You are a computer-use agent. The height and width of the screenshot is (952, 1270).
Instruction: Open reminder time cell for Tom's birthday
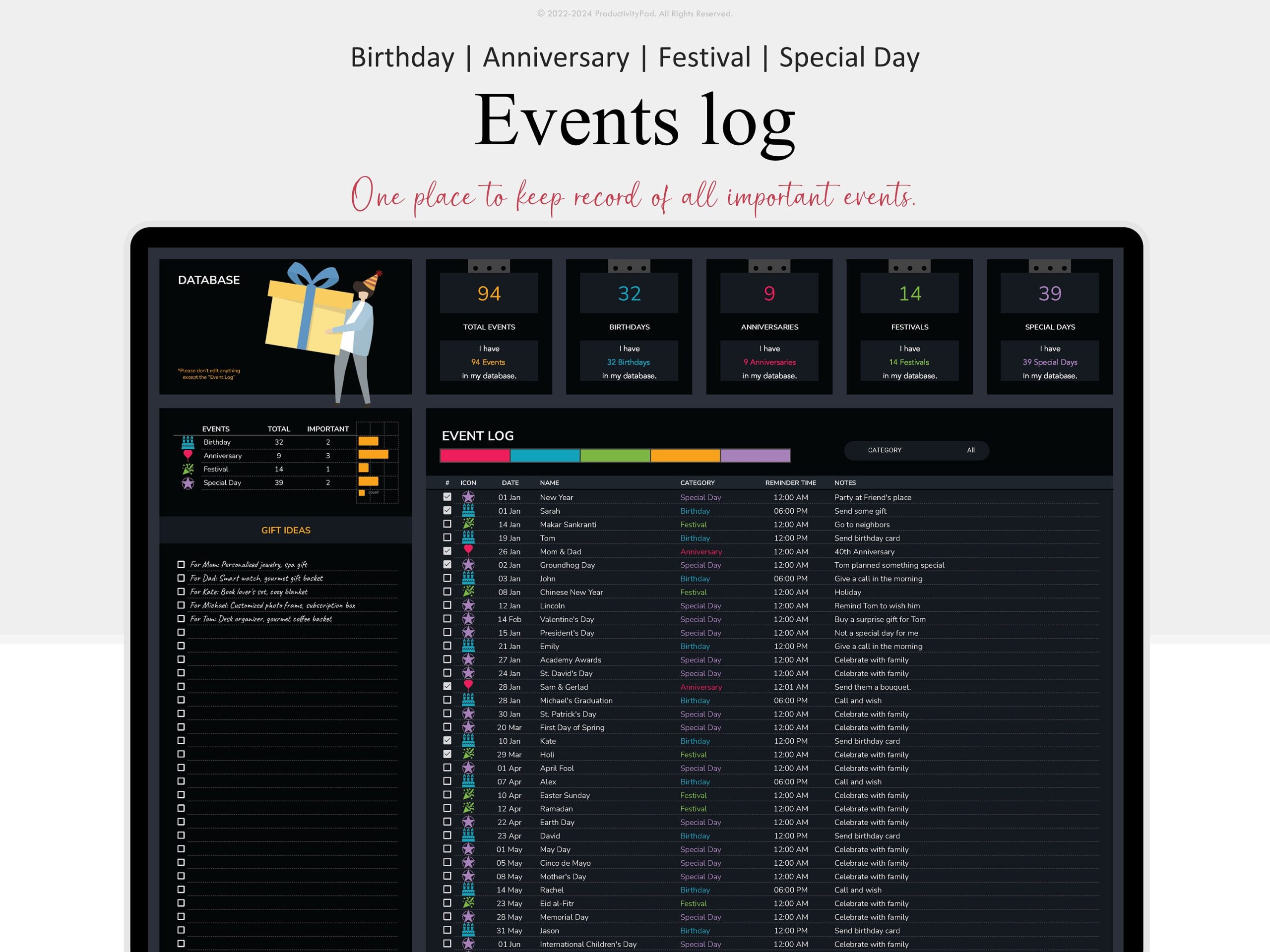pos(790,538)
